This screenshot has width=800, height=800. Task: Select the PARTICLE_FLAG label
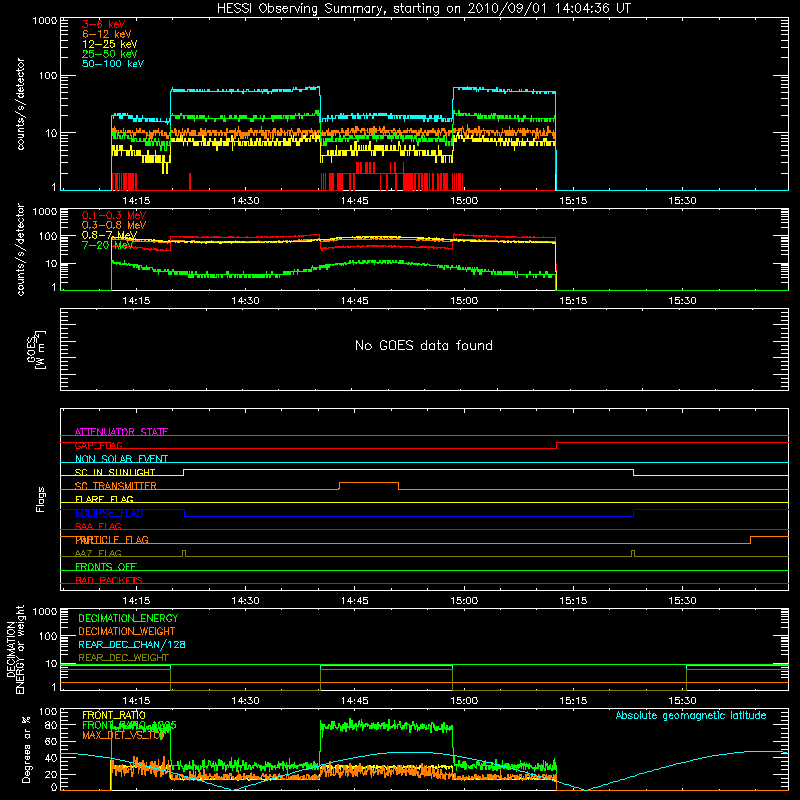coord(112,540)
